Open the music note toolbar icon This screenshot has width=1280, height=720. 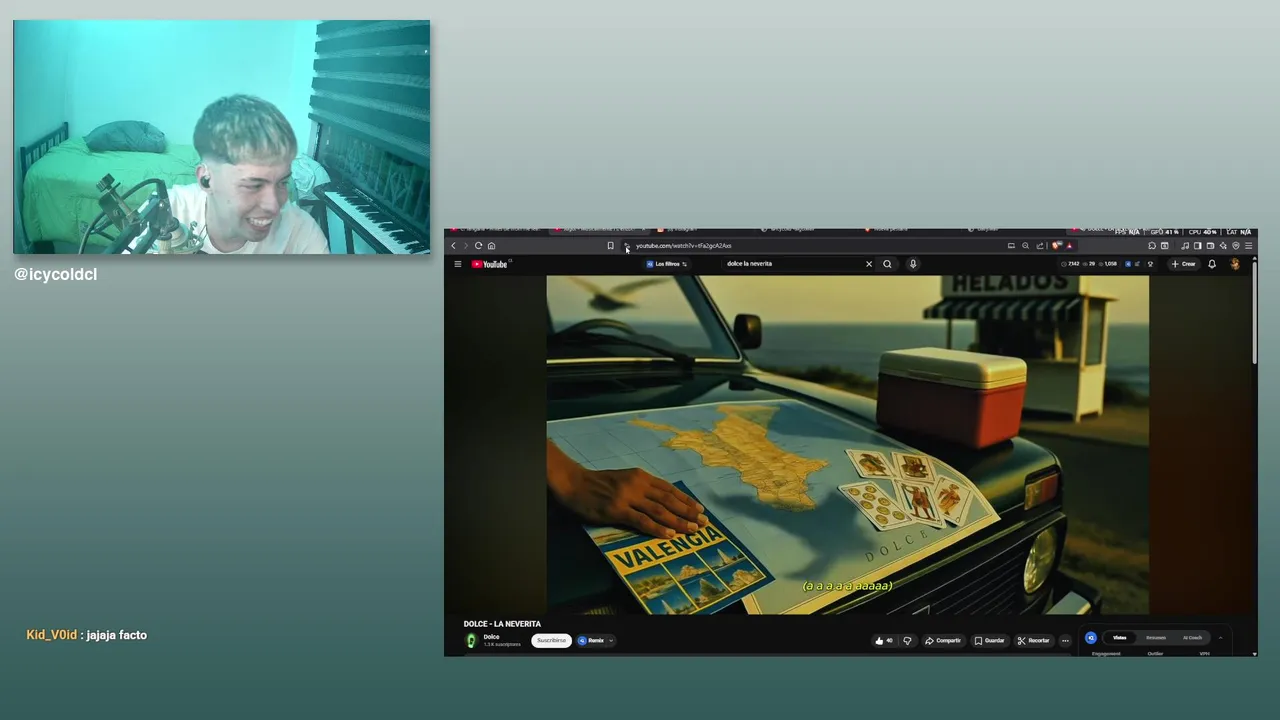click(x=1185, y=246)
